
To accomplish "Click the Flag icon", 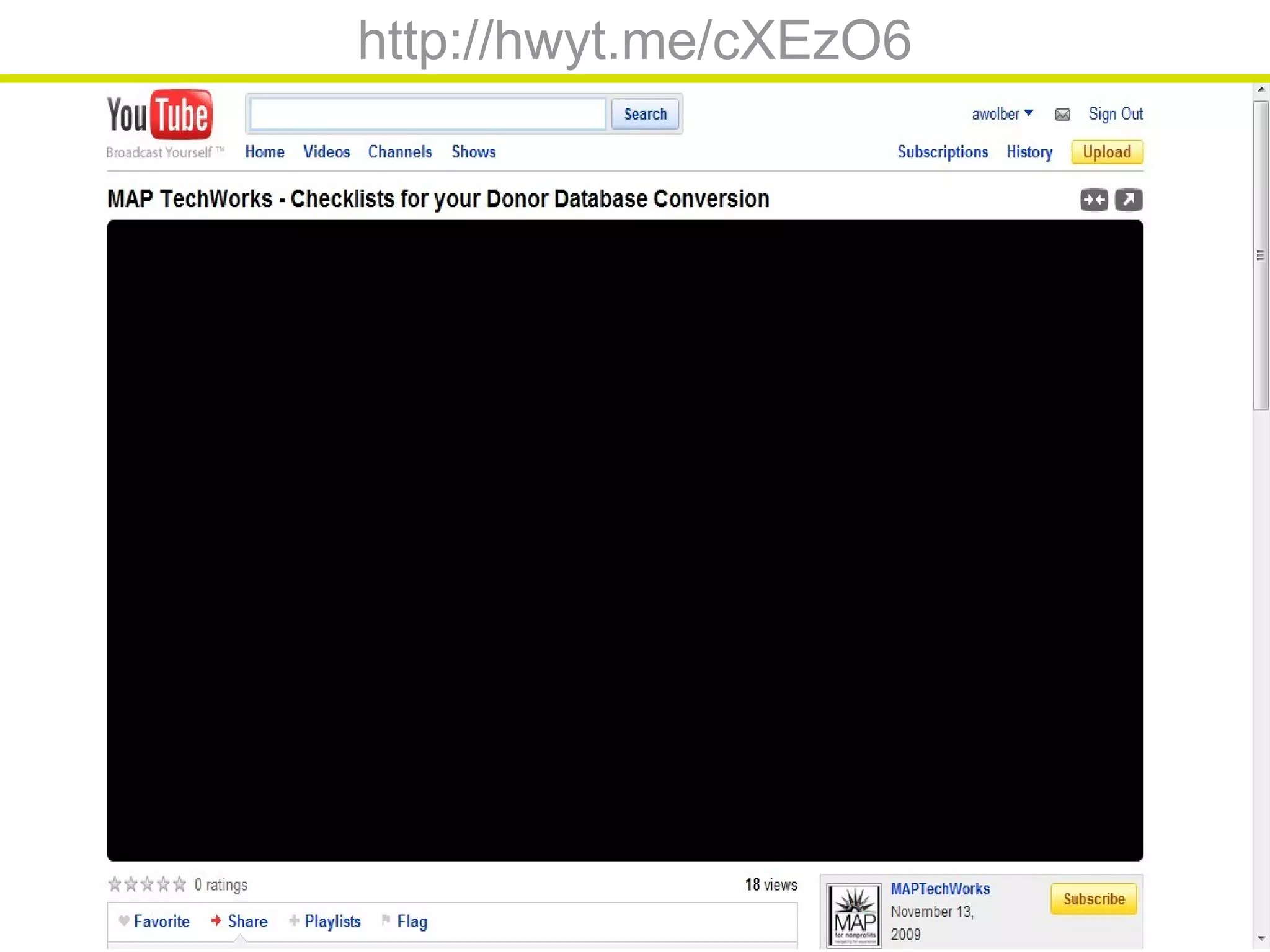I will pos(386,920).
